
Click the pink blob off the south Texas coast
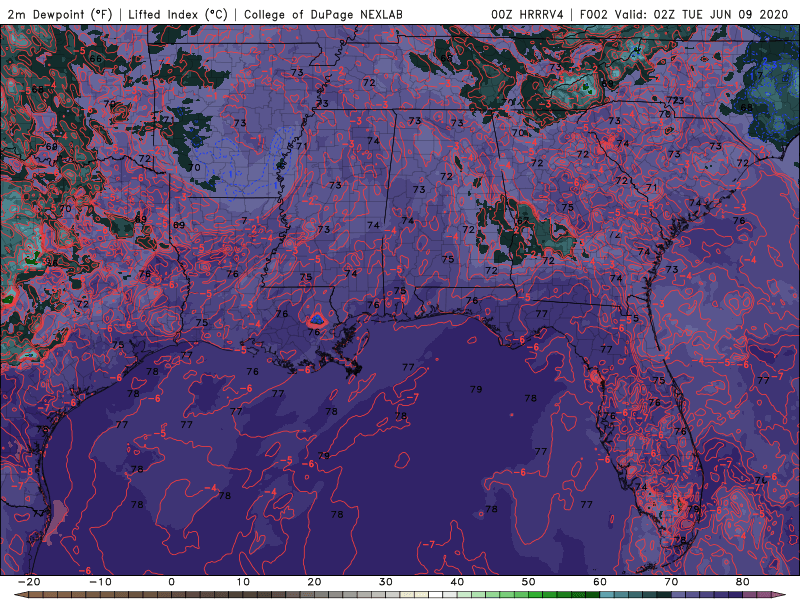[x=56, y=519]
